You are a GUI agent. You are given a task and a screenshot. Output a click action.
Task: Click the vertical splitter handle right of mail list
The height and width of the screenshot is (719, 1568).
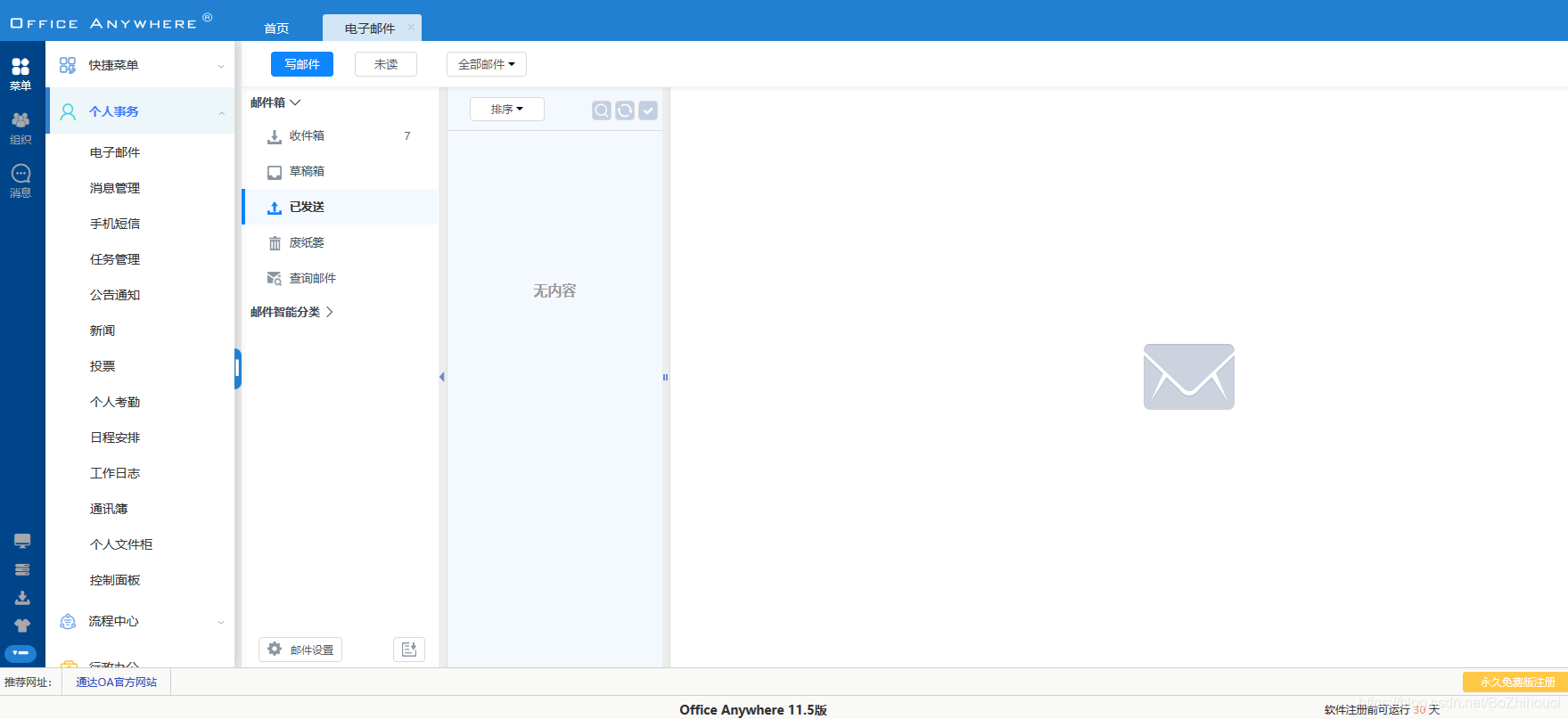[665, 377]
